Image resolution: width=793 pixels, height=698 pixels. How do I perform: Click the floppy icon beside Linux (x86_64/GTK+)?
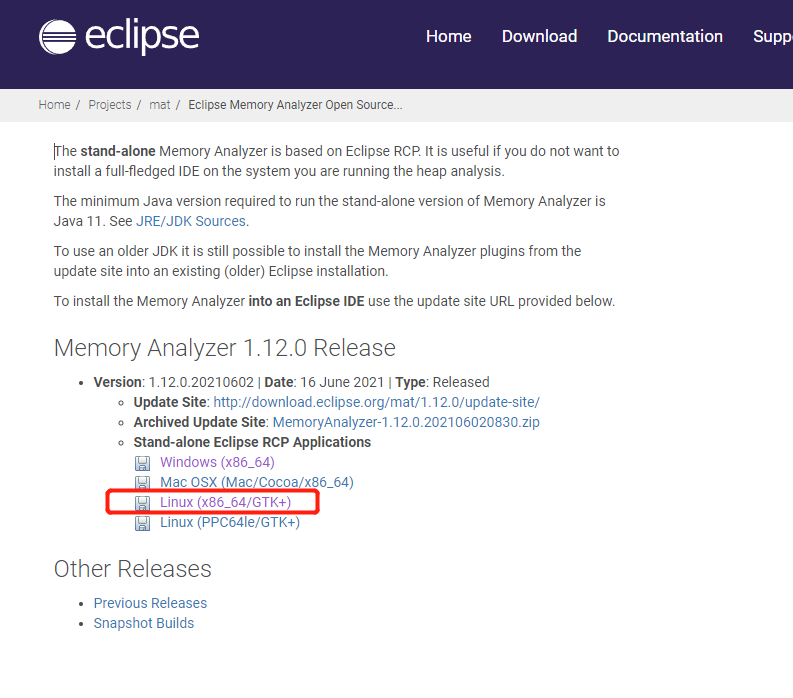(x=143, y=503)
